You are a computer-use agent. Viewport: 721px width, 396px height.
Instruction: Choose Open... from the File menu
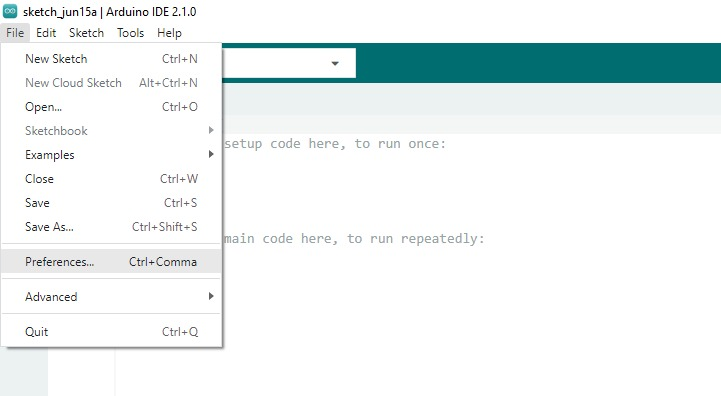click(111, 107)
